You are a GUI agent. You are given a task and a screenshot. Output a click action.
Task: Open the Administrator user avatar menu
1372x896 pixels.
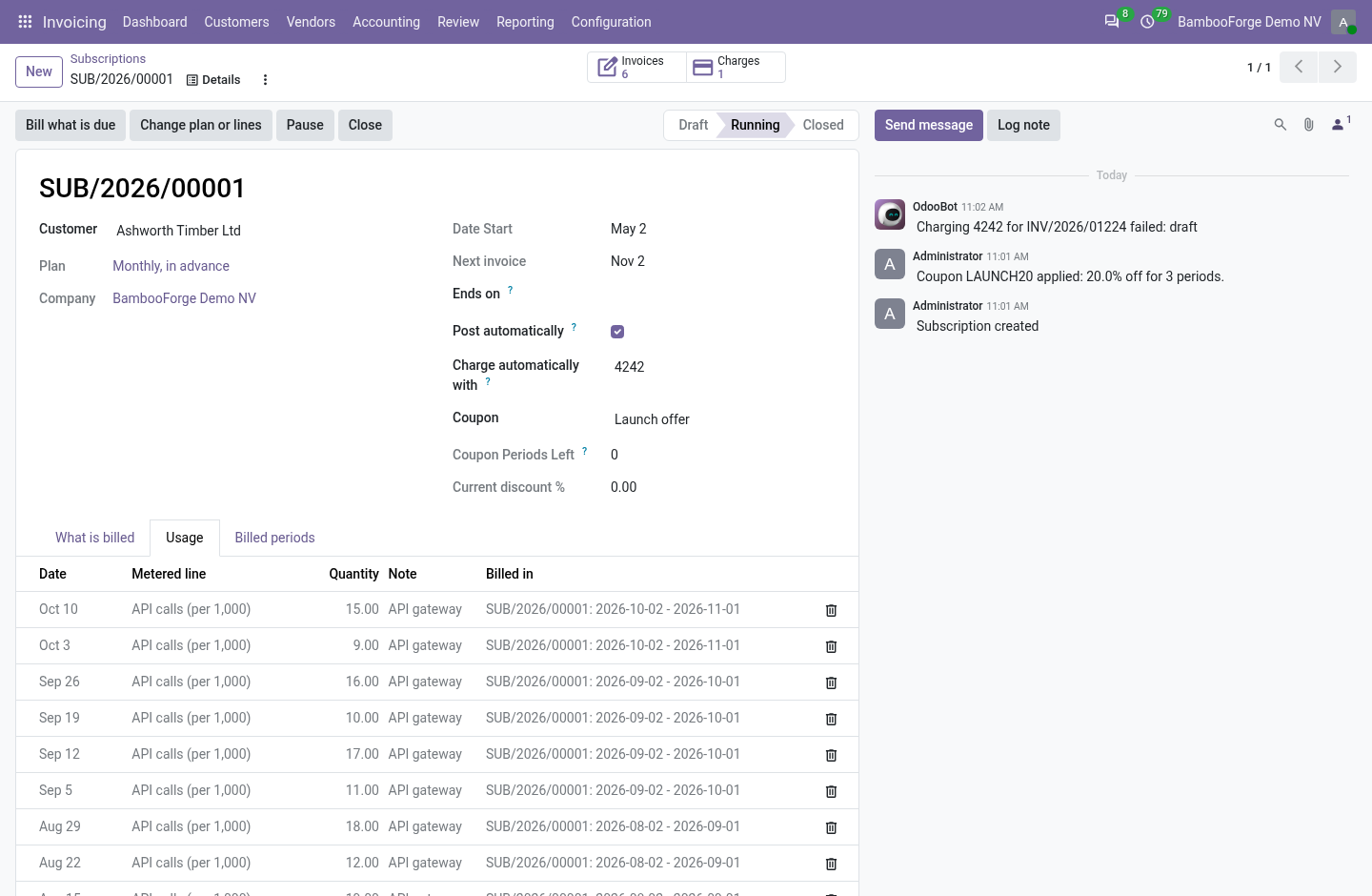coord(1343,22)
